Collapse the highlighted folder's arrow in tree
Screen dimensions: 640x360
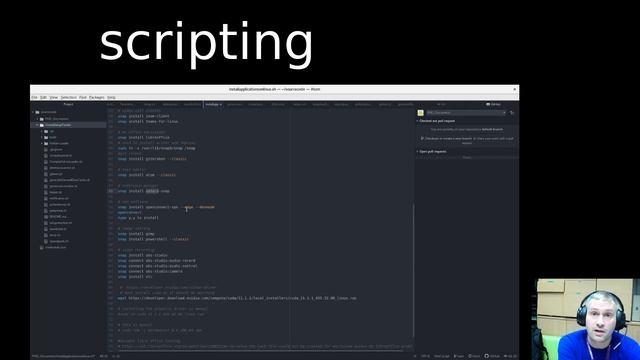38,125
